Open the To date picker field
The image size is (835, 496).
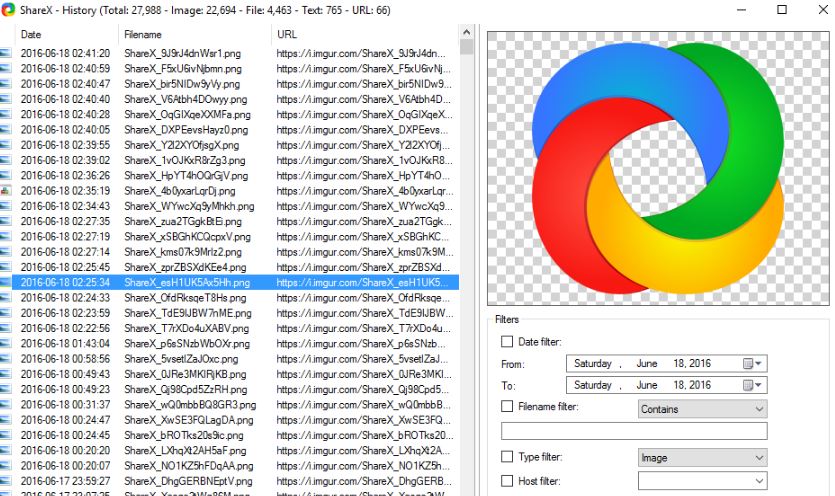[666, 385]
